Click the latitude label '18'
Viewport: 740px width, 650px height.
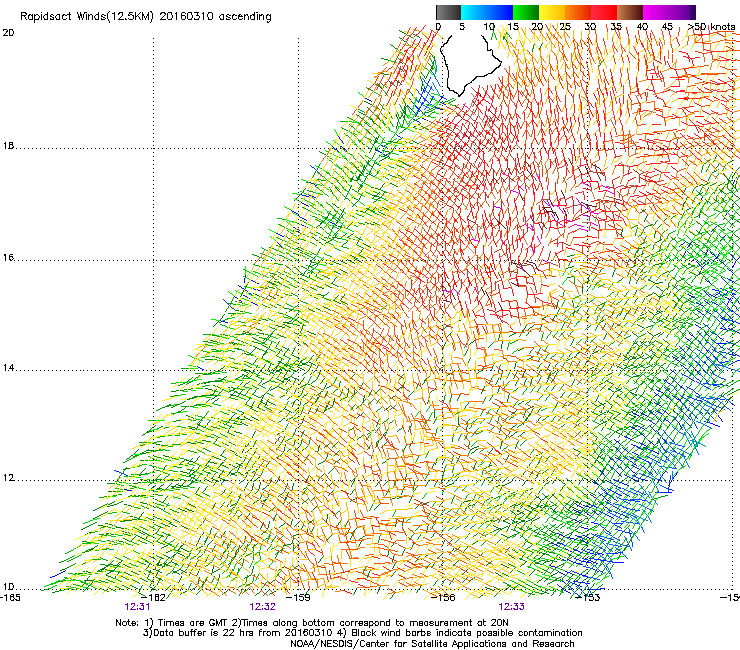click(x=8, y=146)
